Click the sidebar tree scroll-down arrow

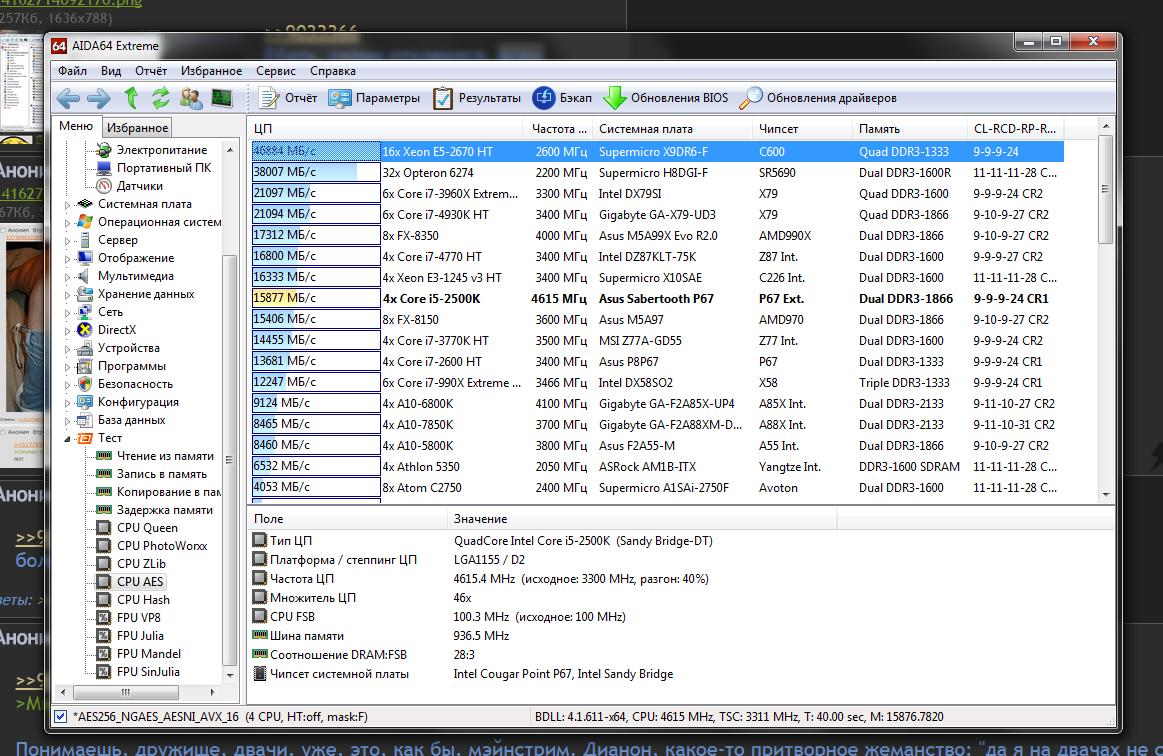coord(229,675)
